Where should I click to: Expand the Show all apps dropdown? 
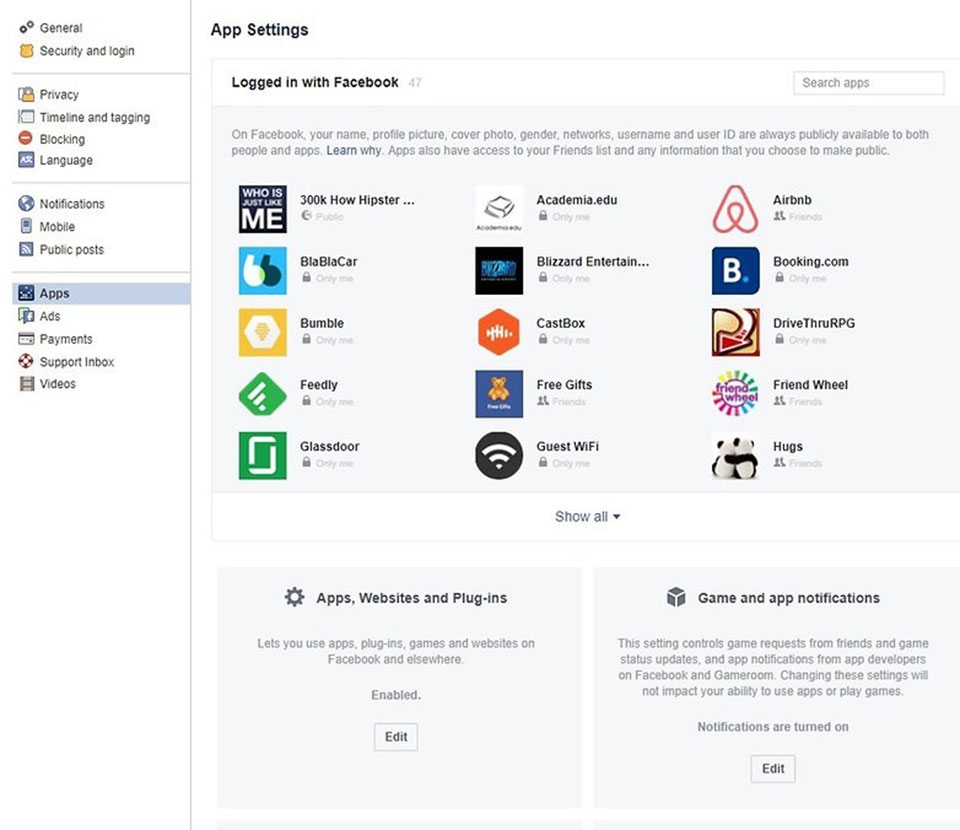pyautogui.click(x=587, y=517)
